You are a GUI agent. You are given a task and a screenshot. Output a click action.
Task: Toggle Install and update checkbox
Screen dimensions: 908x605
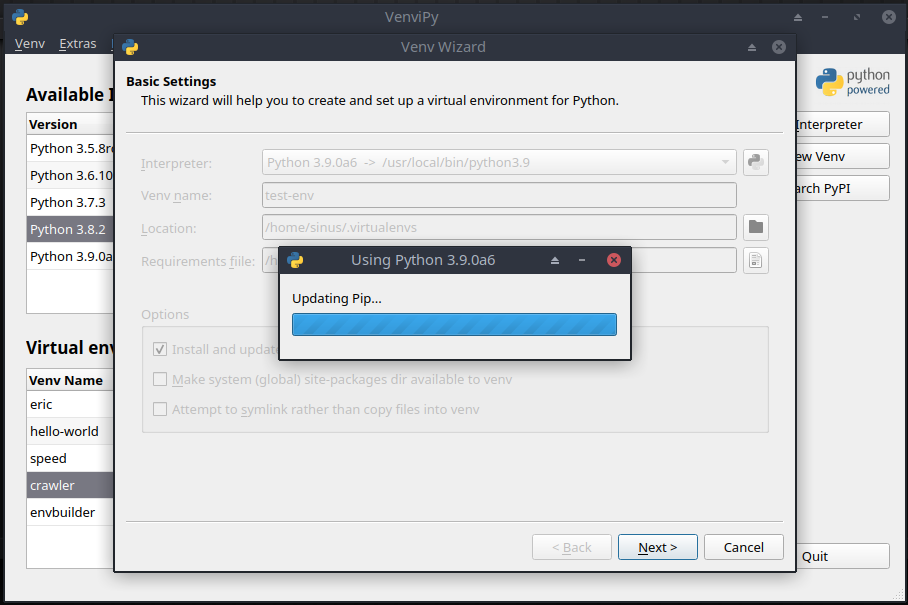pyautogui.click(x=160, y=349)
